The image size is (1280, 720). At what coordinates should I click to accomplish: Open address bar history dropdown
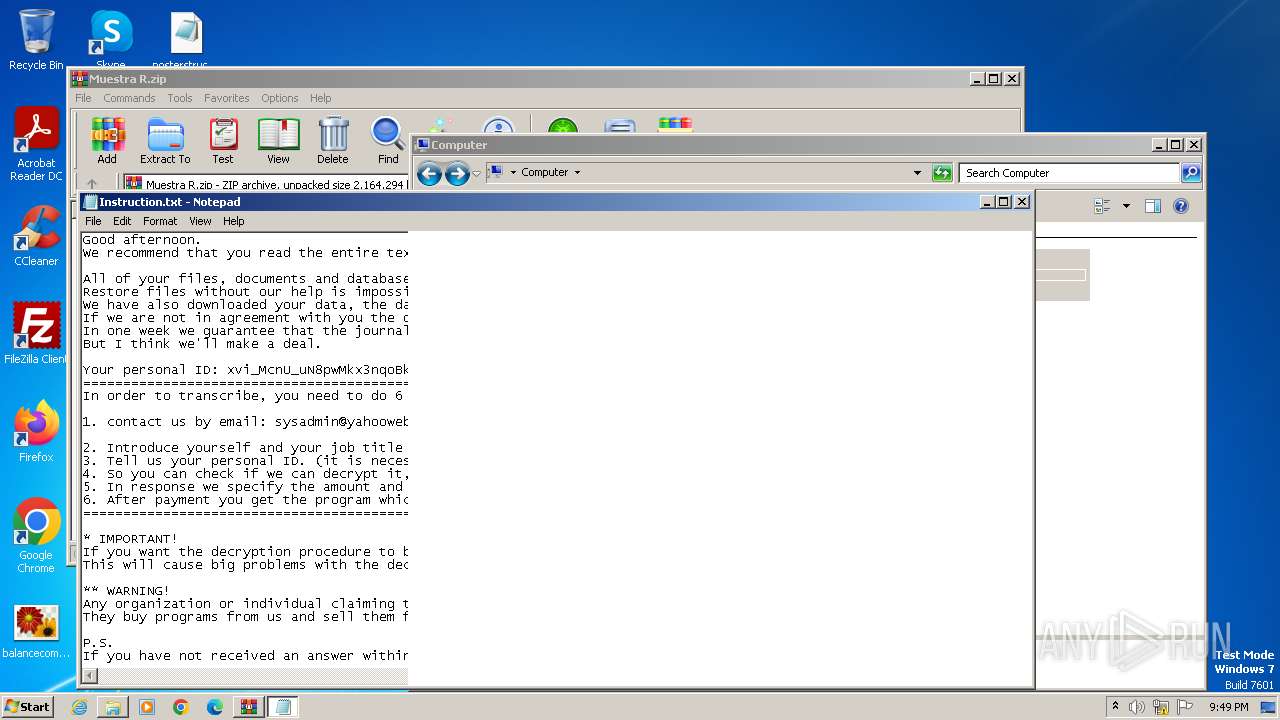pyautogui.click(x=917, y=173)
